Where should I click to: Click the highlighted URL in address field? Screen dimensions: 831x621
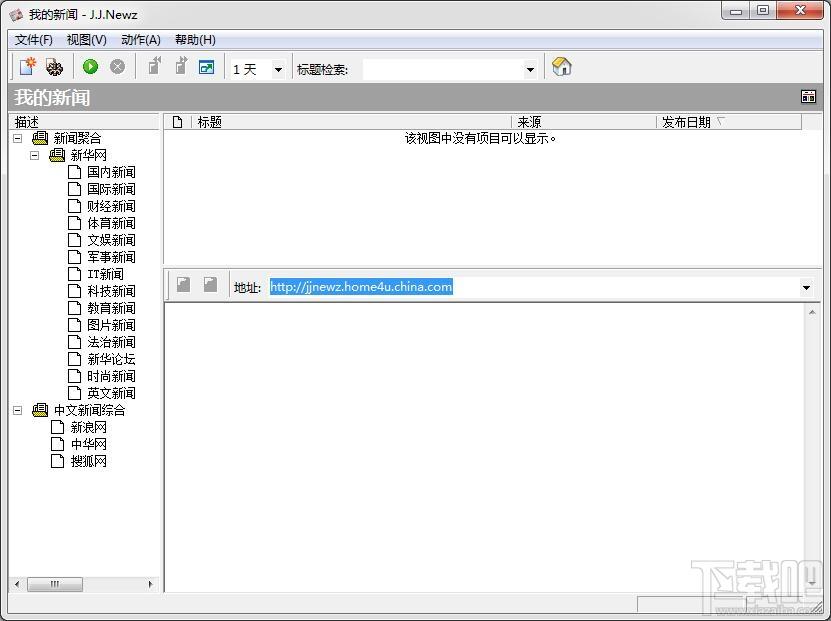coord(361,287)
